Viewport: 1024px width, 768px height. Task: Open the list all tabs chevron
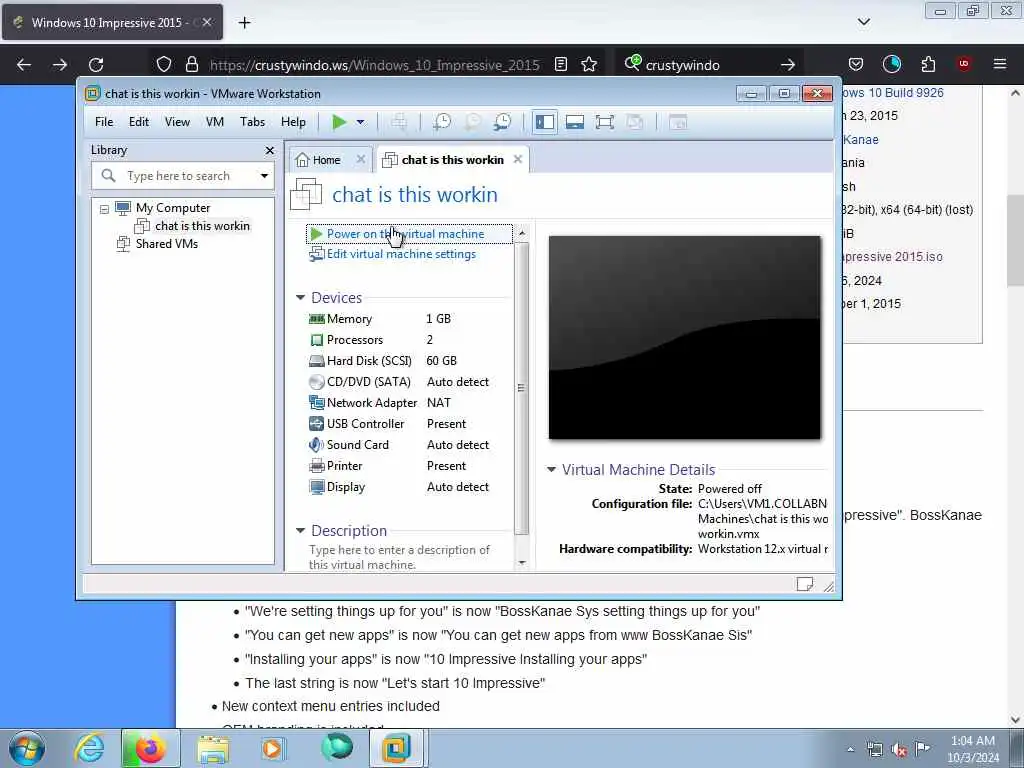point(863,22)
